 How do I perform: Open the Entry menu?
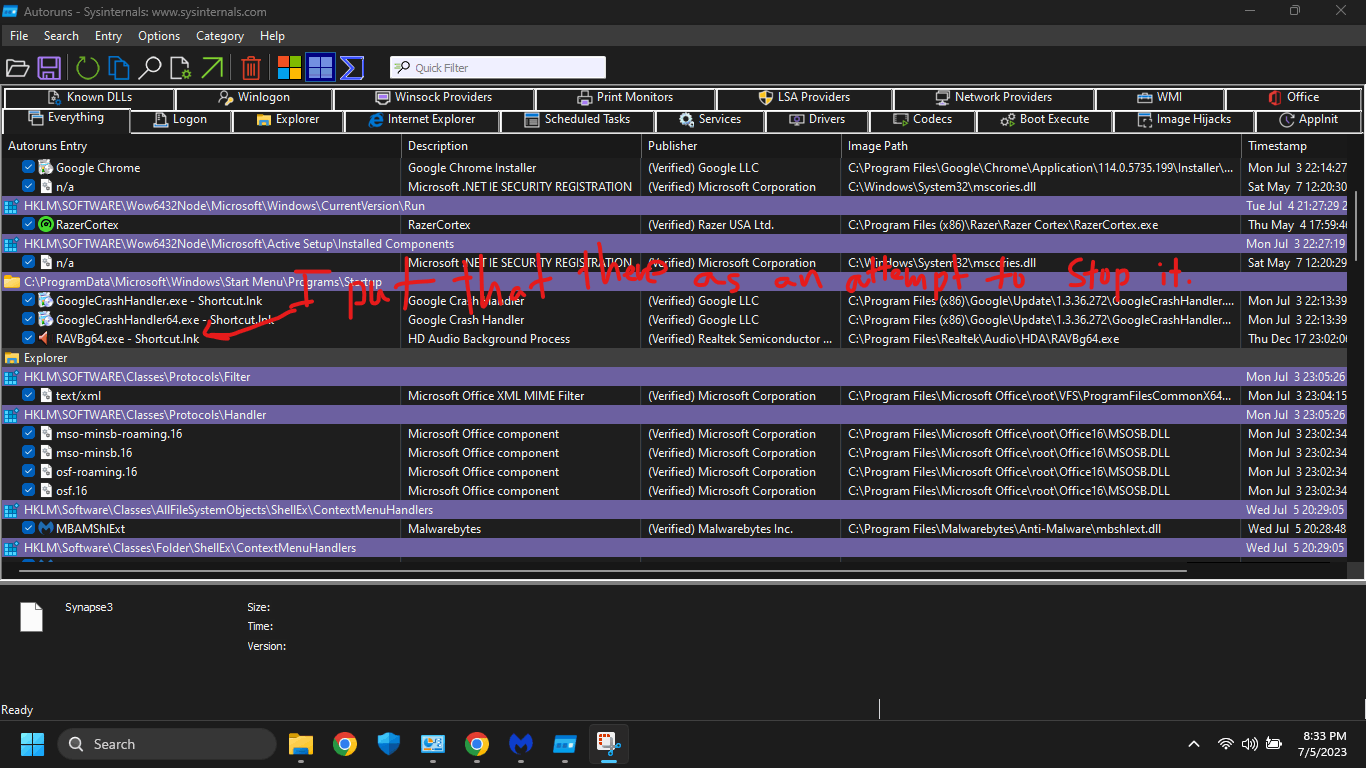click(108, 36)
